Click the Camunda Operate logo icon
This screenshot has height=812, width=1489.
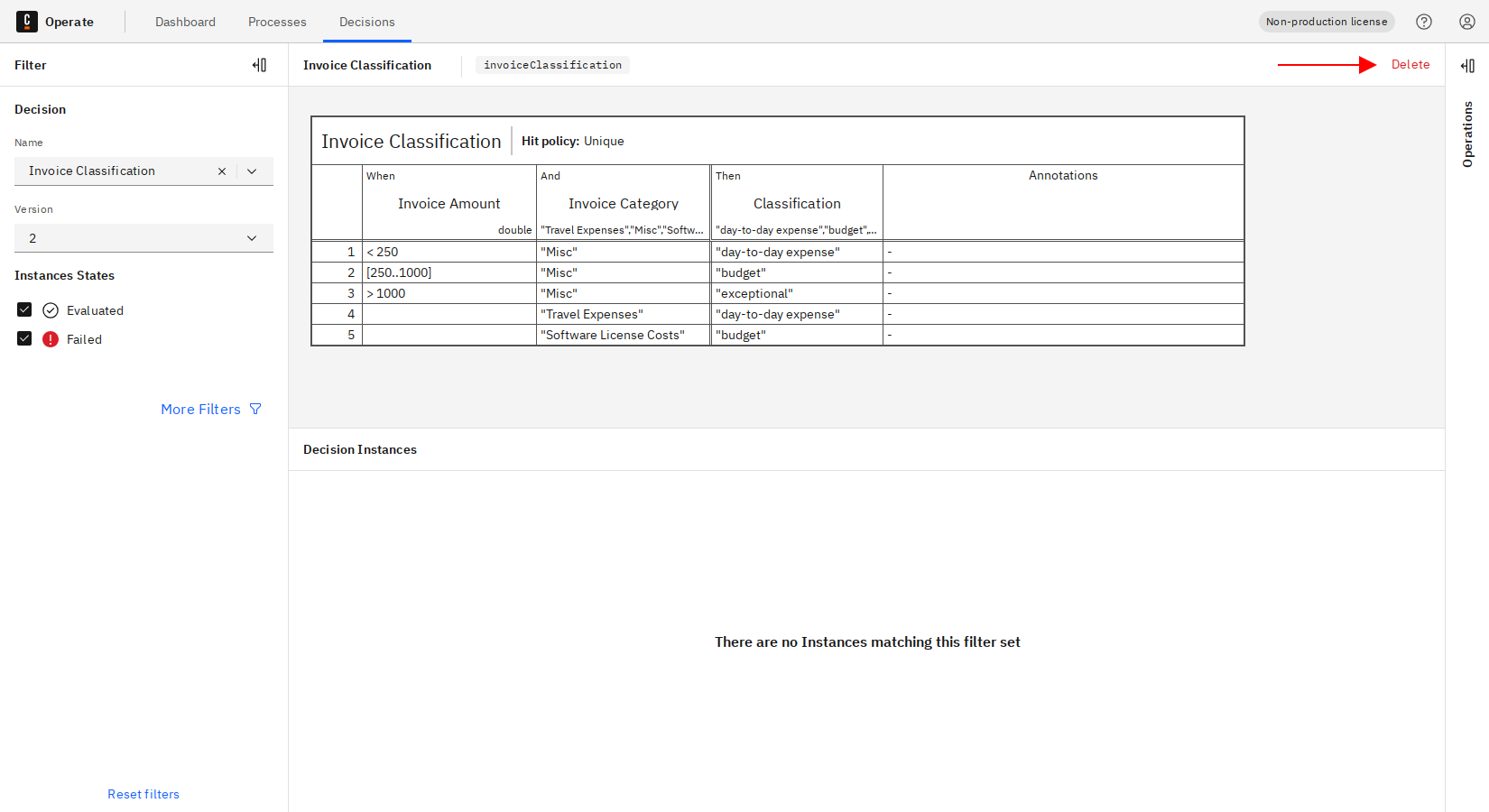pos(27,22)
